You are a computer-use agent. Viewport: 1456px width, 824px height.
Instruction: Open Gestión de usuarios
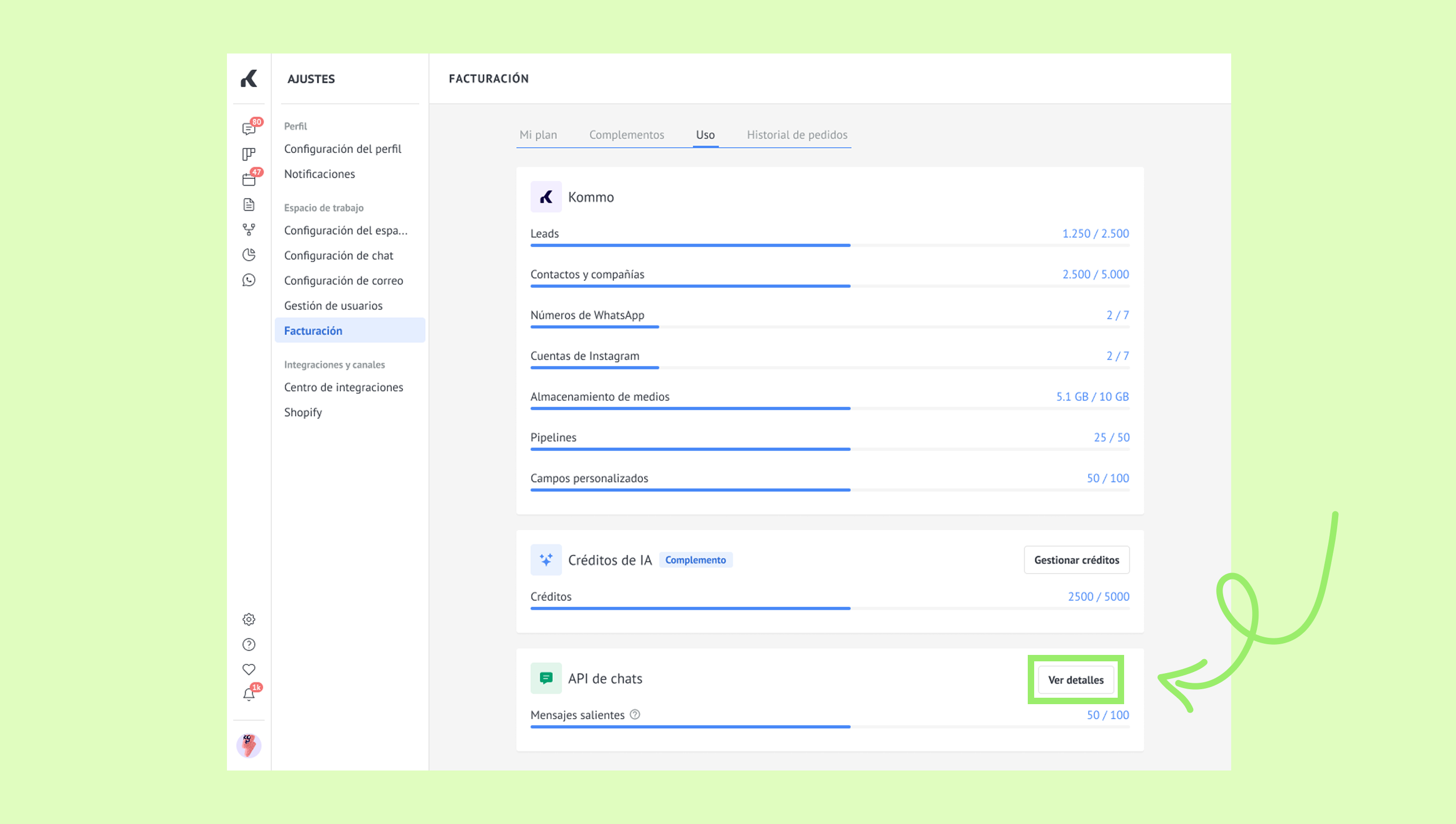(x=333, y=306)
